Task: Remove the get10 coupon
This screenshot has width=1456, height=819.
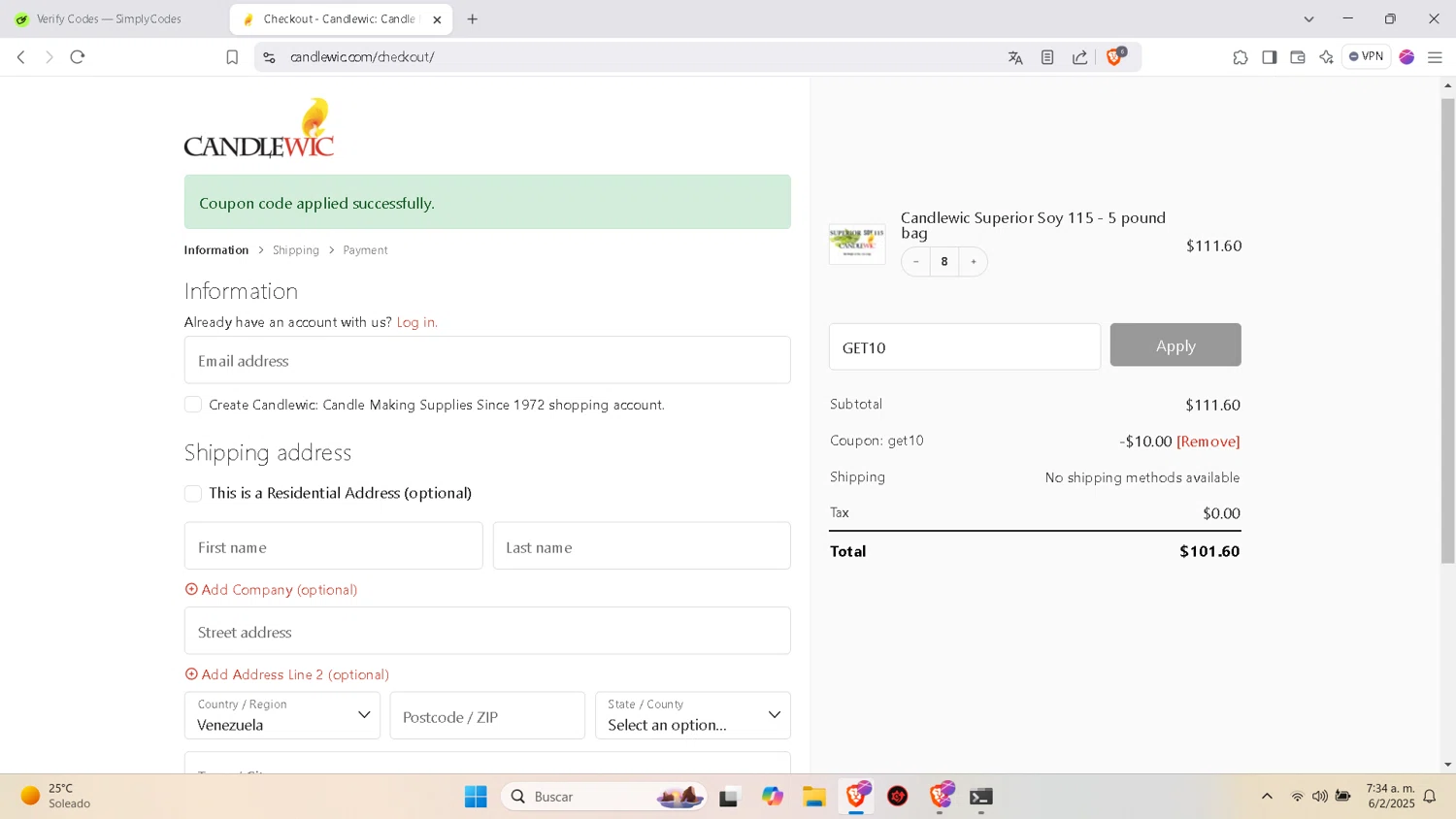Action: 1208,442
